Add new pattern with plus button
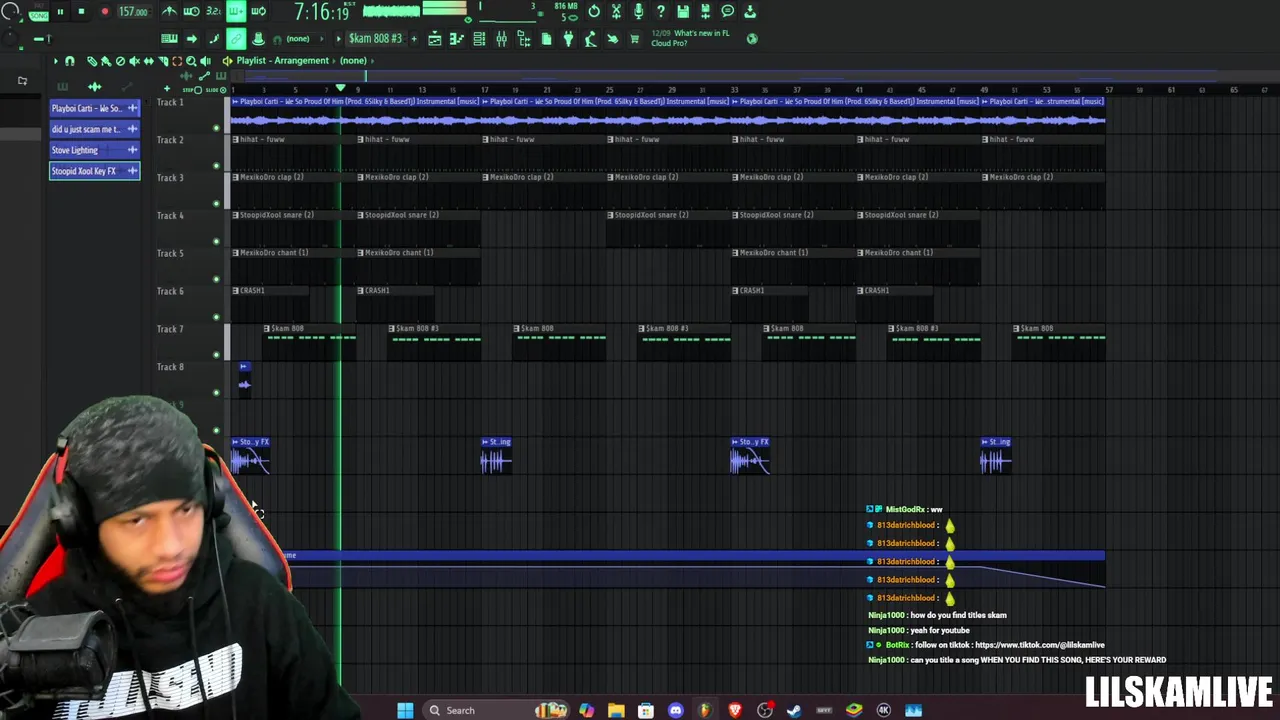The width and height of the screenshot is (1280, 720). [414, 38]
